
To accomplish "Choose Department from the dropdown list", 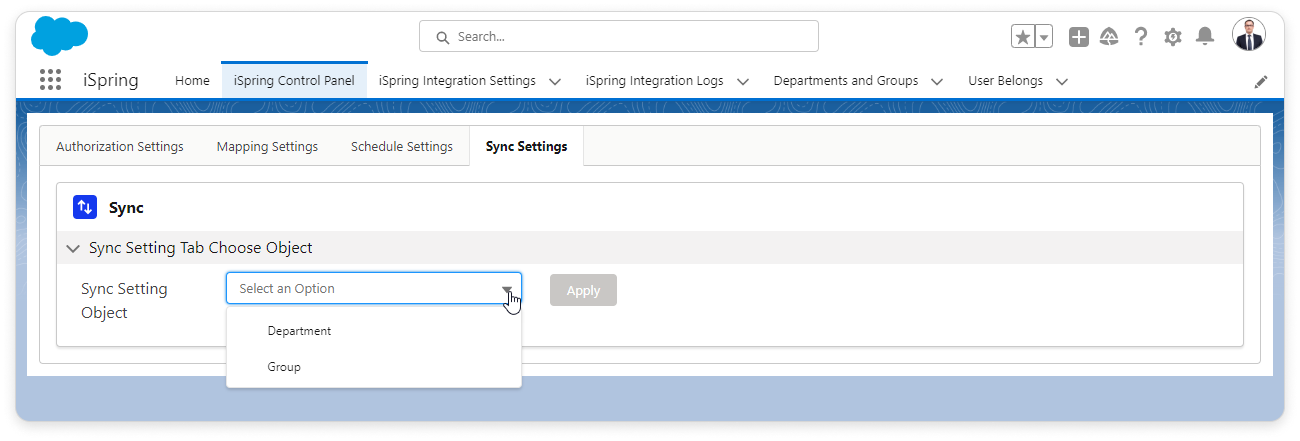I will coord(299,331).
